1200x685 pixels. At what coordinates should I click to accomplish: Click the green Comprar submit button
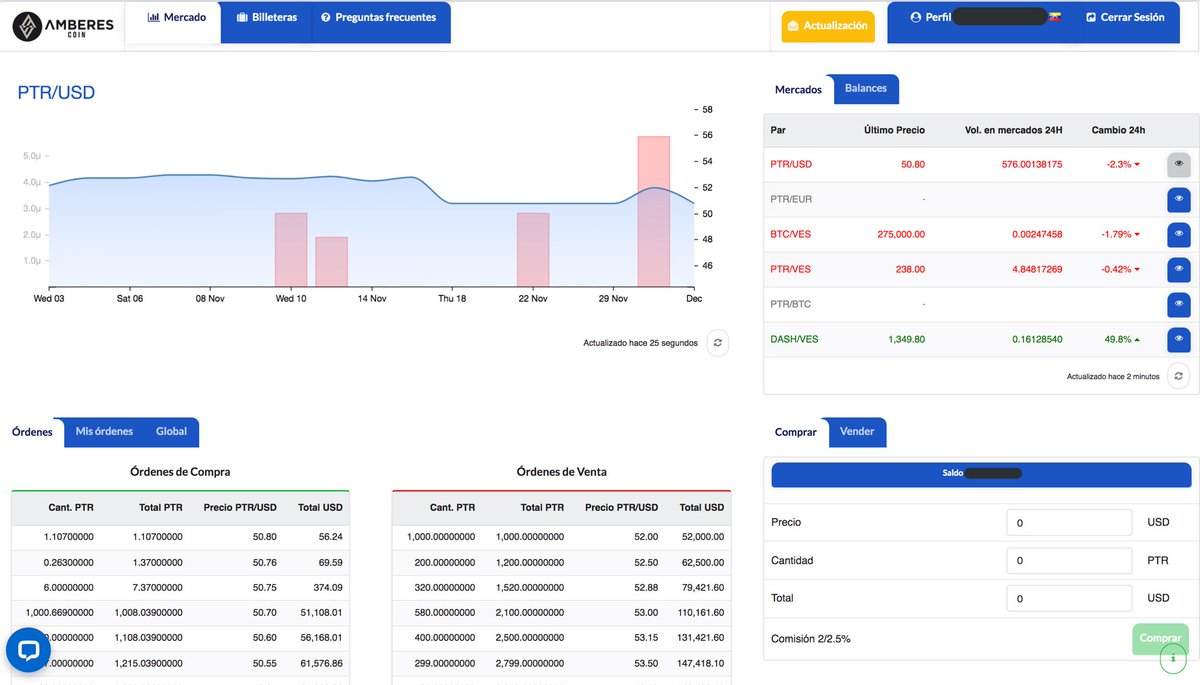click(x=1160, y=638)
